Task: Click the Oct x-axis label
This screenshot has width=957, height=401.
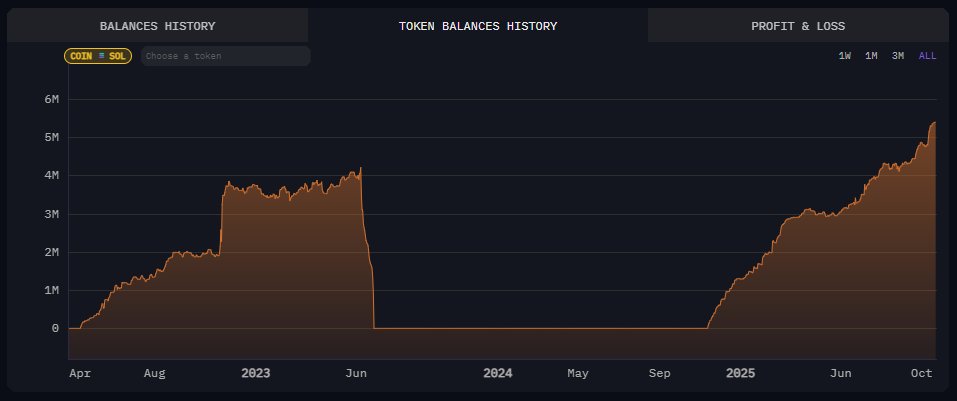Action: [x=922, y=374]
